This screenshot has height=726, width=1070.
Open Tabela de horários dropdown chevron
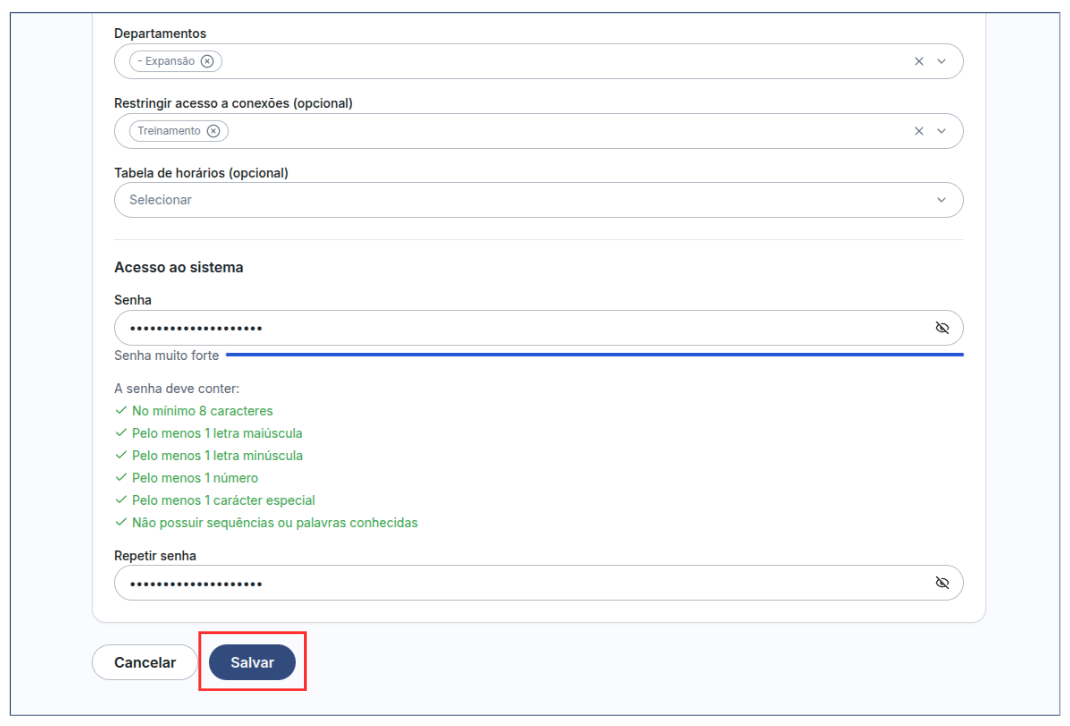941,200
